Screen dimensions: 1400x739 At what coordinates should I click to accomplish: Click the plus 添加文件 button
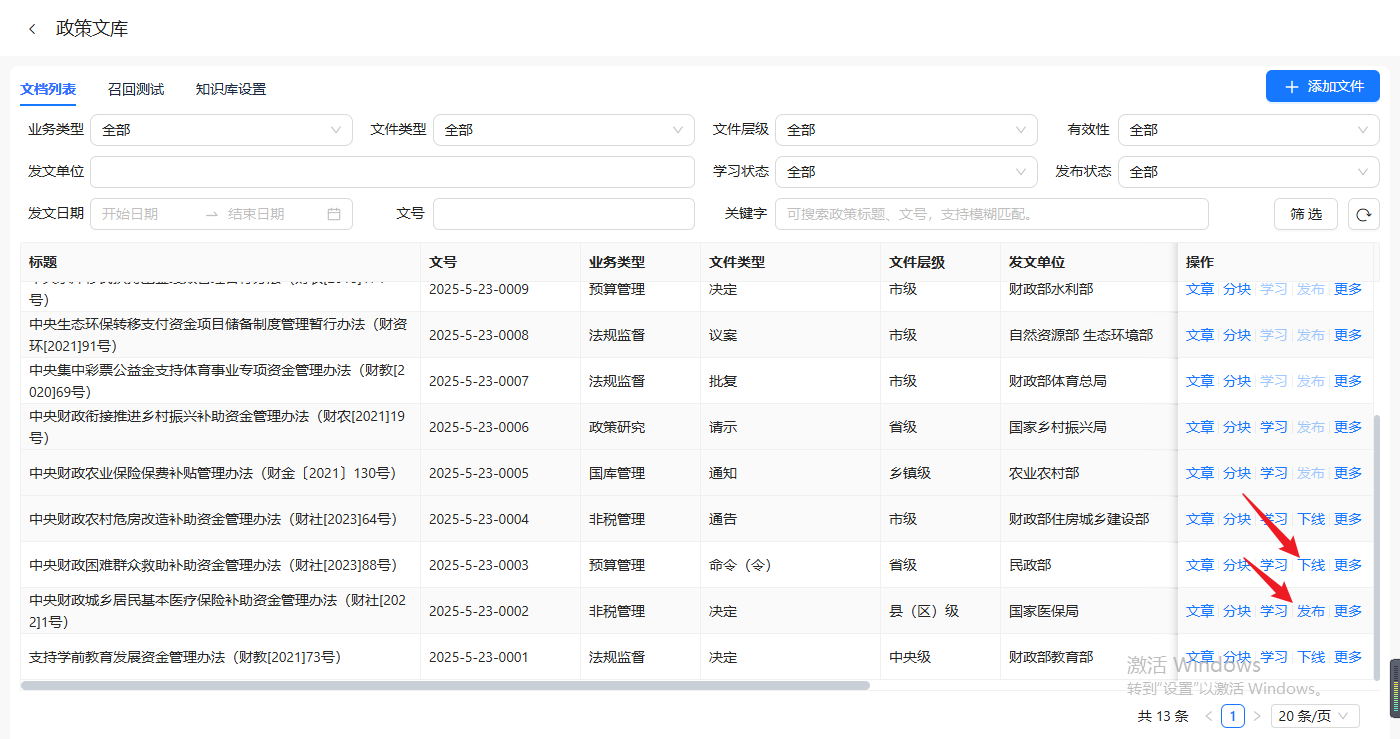coord(1322,87)
